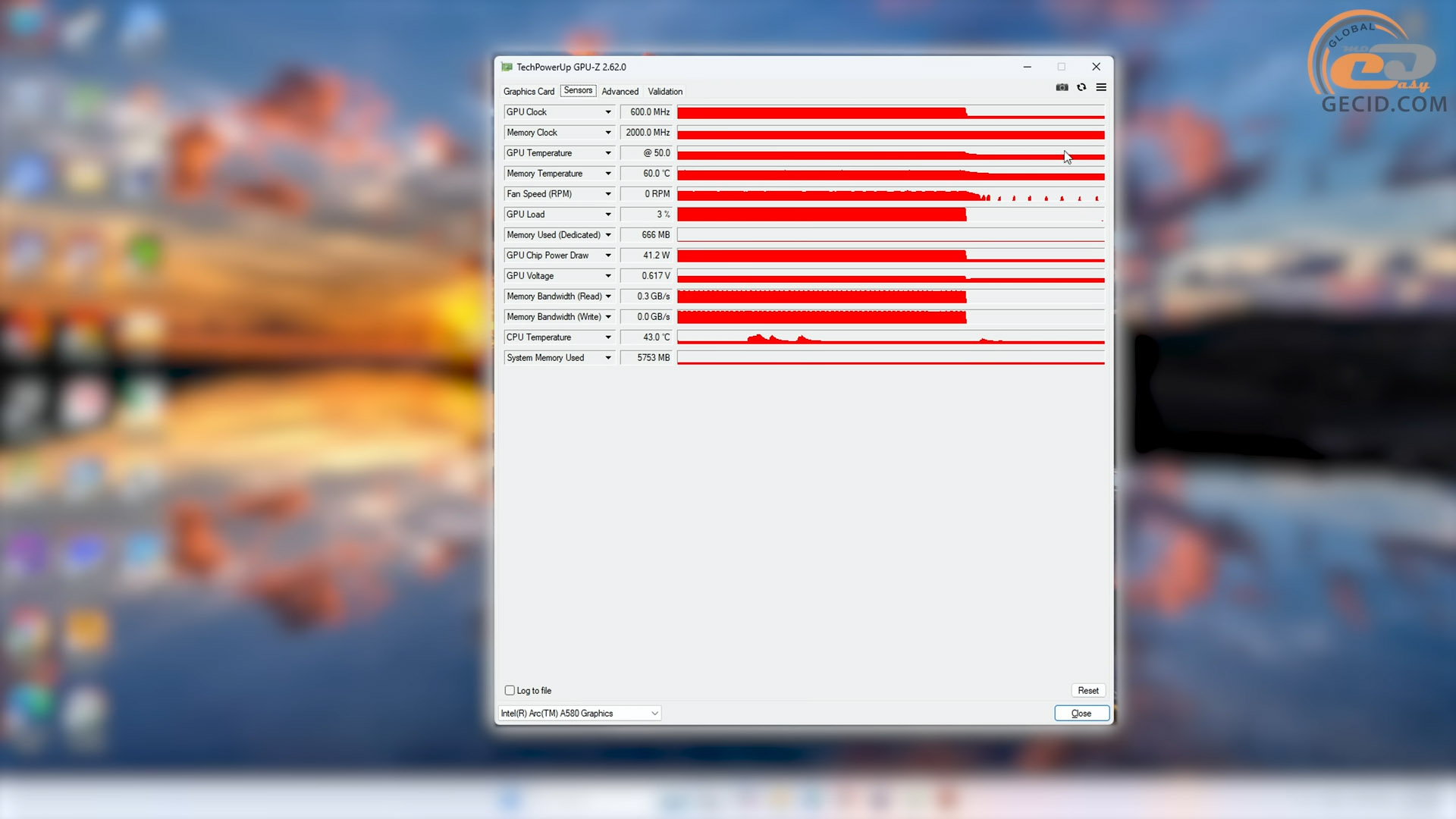Click the Reset button
1456x819 pixels.
tap(1088, 690)
